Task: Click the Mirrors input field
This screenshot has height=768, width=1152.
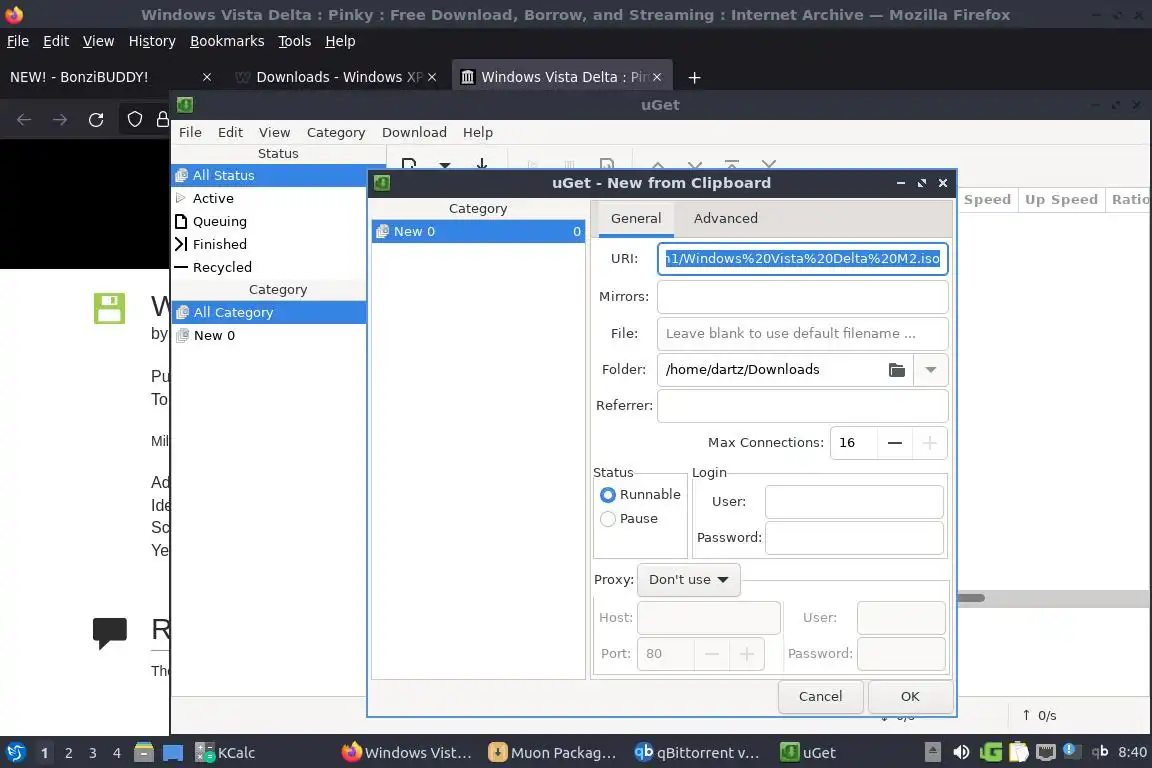Action: point(802,297)
